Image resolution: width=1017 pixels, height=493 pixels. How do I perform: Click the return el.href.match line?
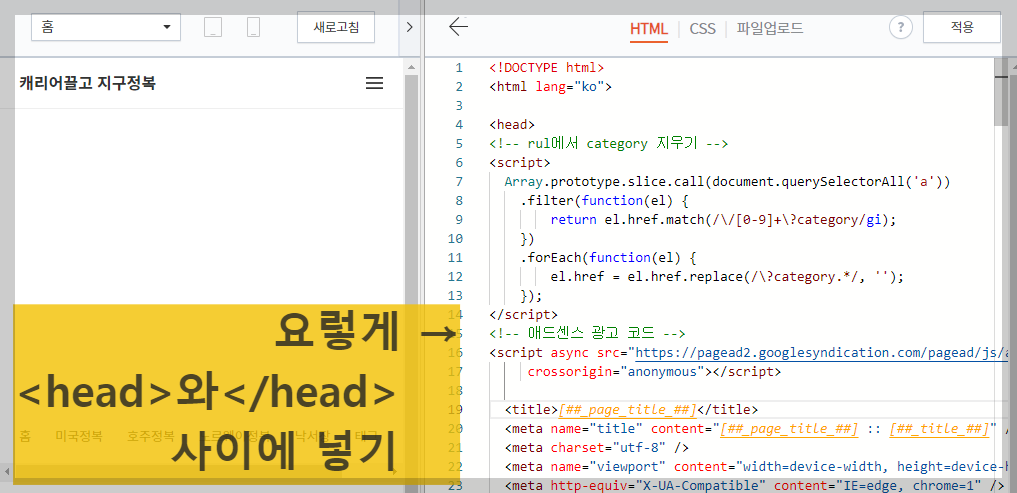(723, 219)
